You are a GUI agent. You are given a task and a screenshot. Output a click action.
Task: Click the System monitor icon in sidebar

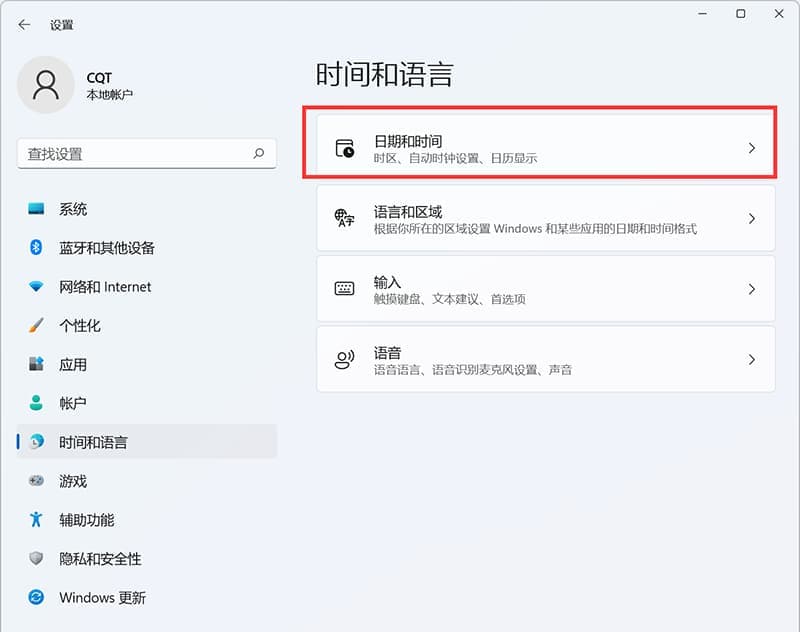[x=37, y=209]
